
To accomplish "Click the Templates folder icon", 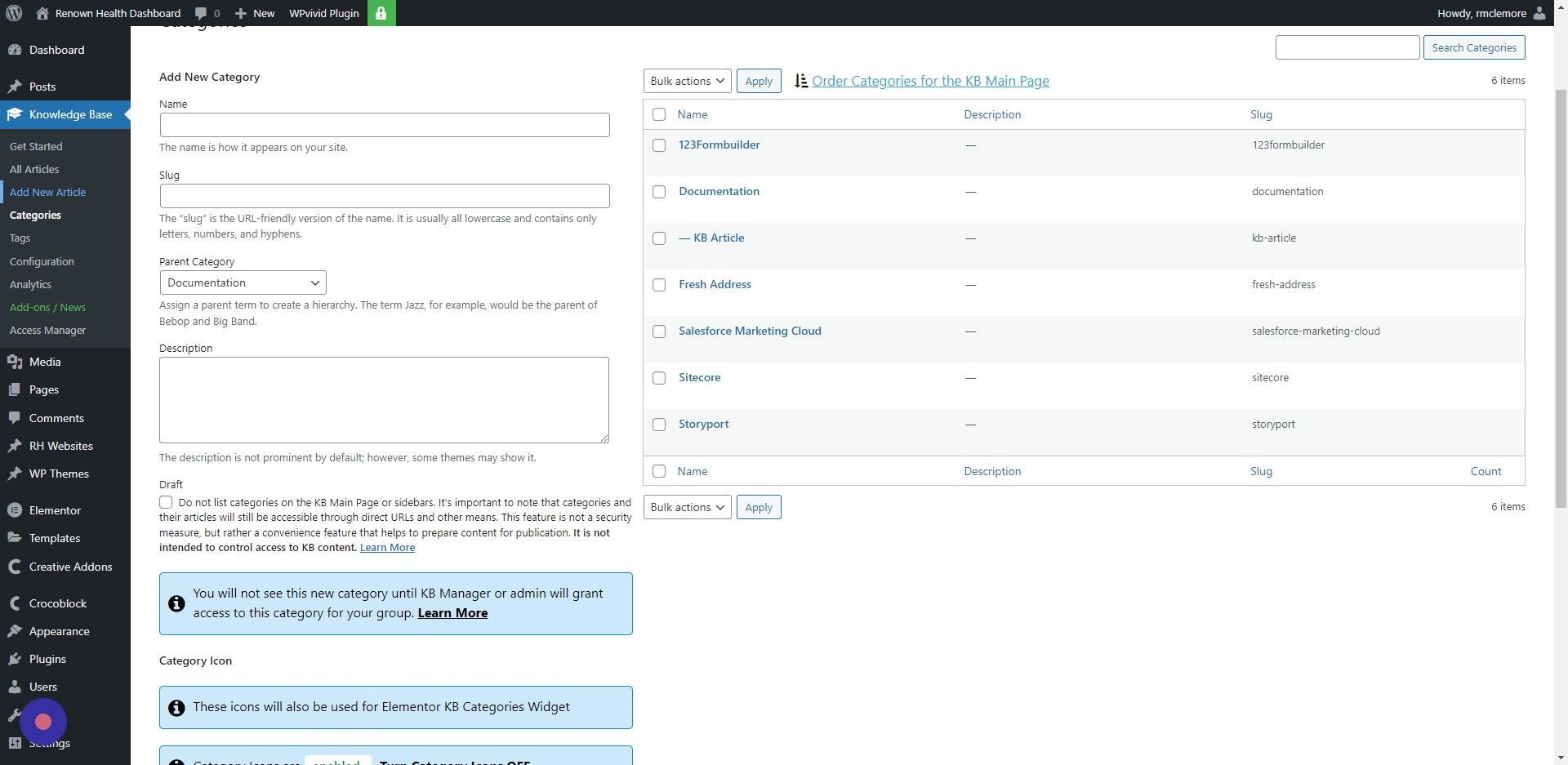I will coord(15,538).
